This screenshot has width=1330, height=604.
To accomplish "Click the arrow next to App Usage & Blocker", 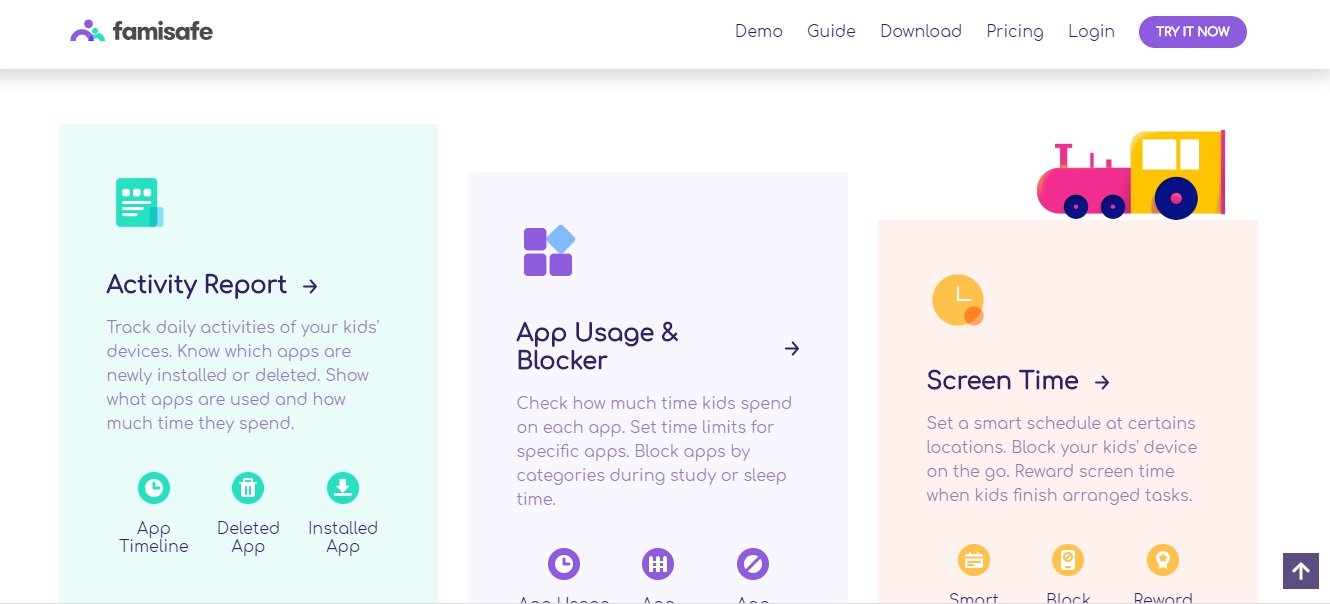I will coord(792,348).
